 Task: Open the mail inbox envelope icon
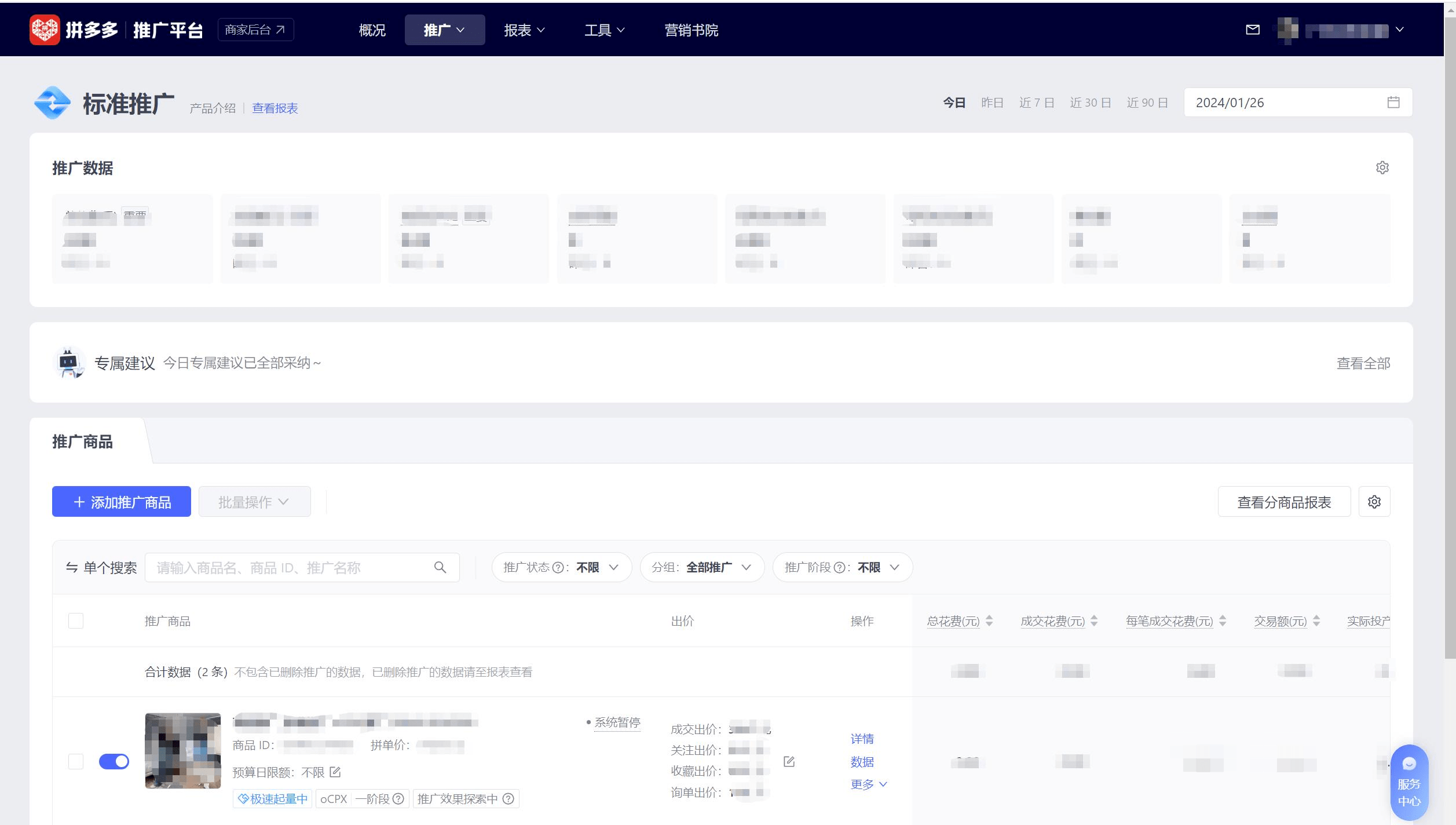point(1252,30)
